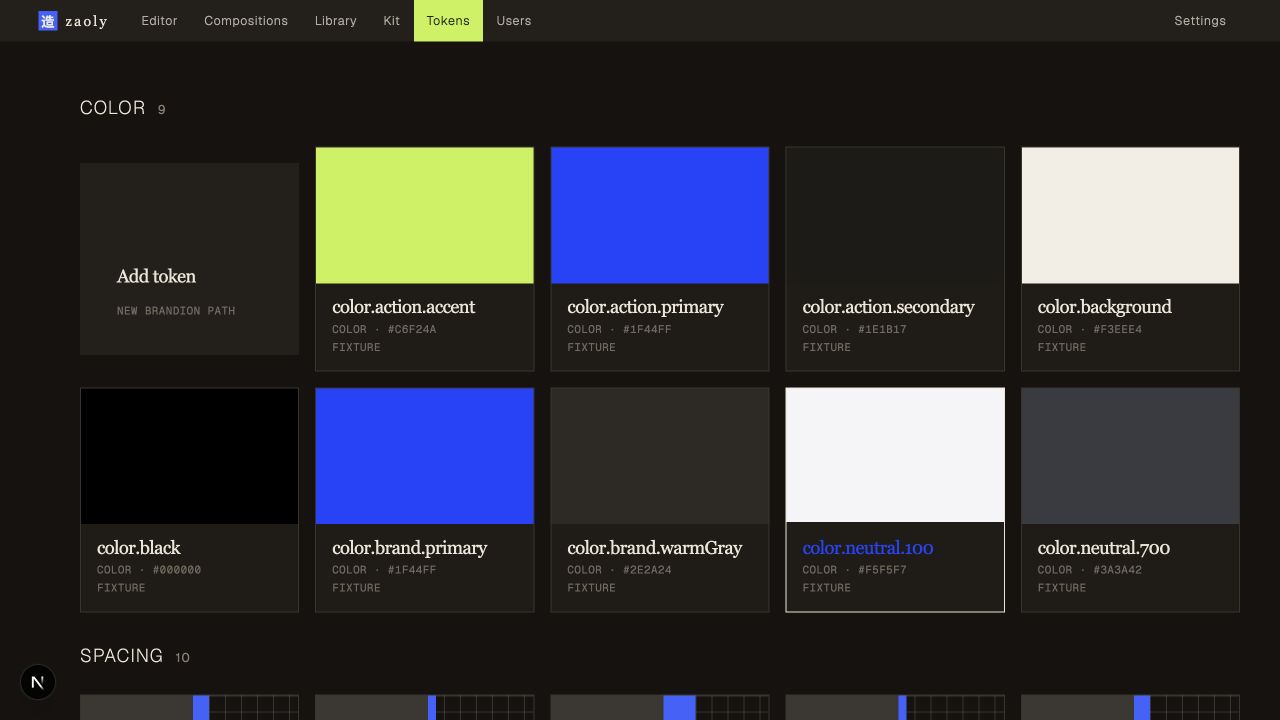This screenshot has height=720, width=1280.
Task: Click the COLOR section heading
Action: [x=113, y=108]
